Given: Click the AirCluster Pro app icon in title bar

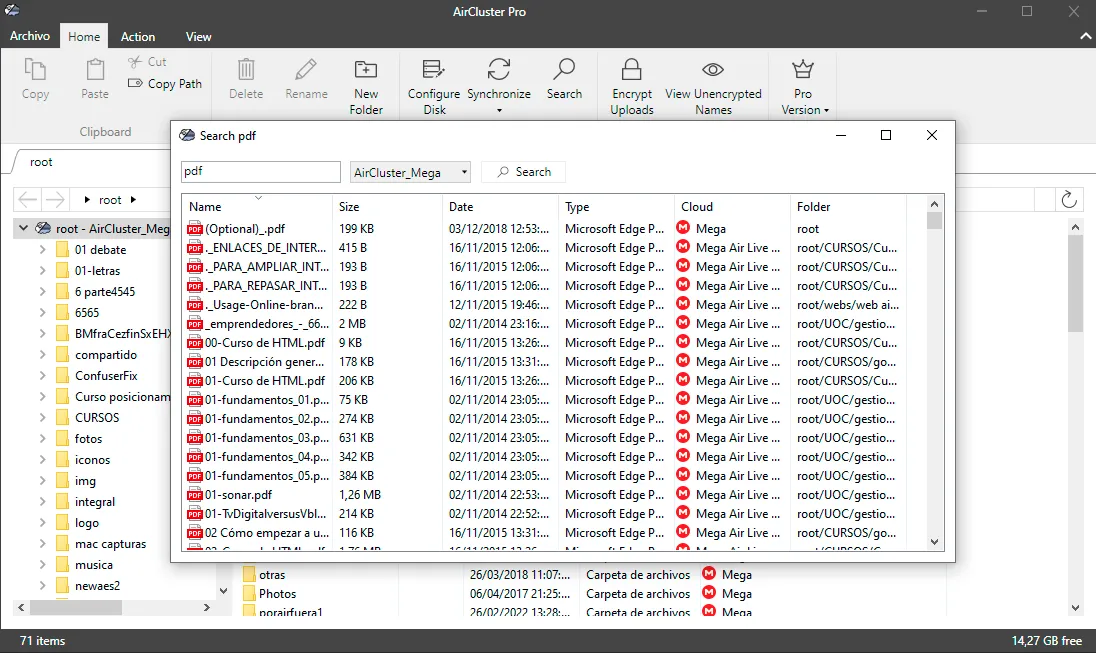Looking at the screenshot, I should click(12, 10).
